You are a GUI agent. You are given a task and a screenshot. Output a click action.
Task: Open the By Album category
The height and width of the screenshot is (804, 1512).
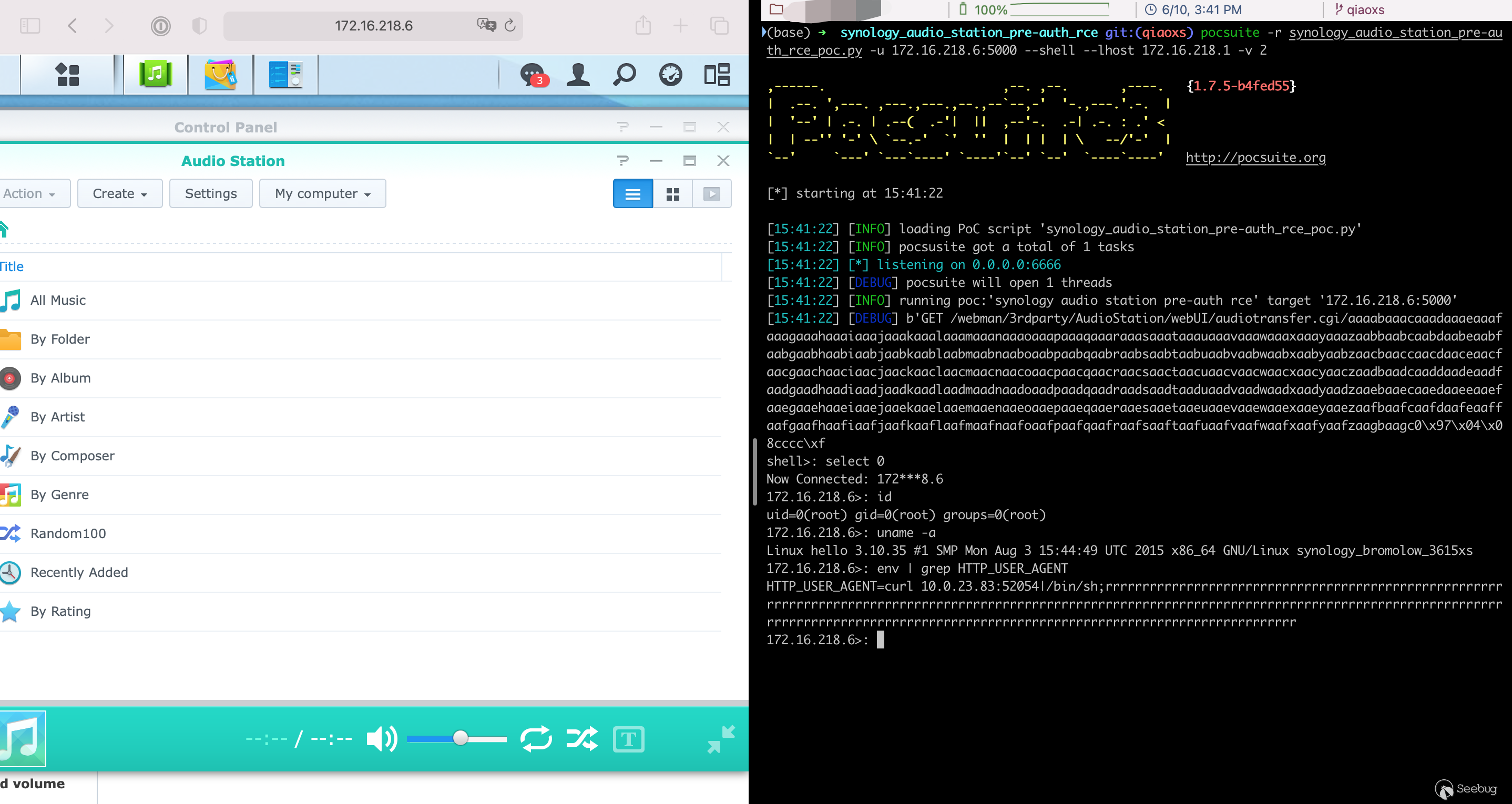click(x=60, y=378)
